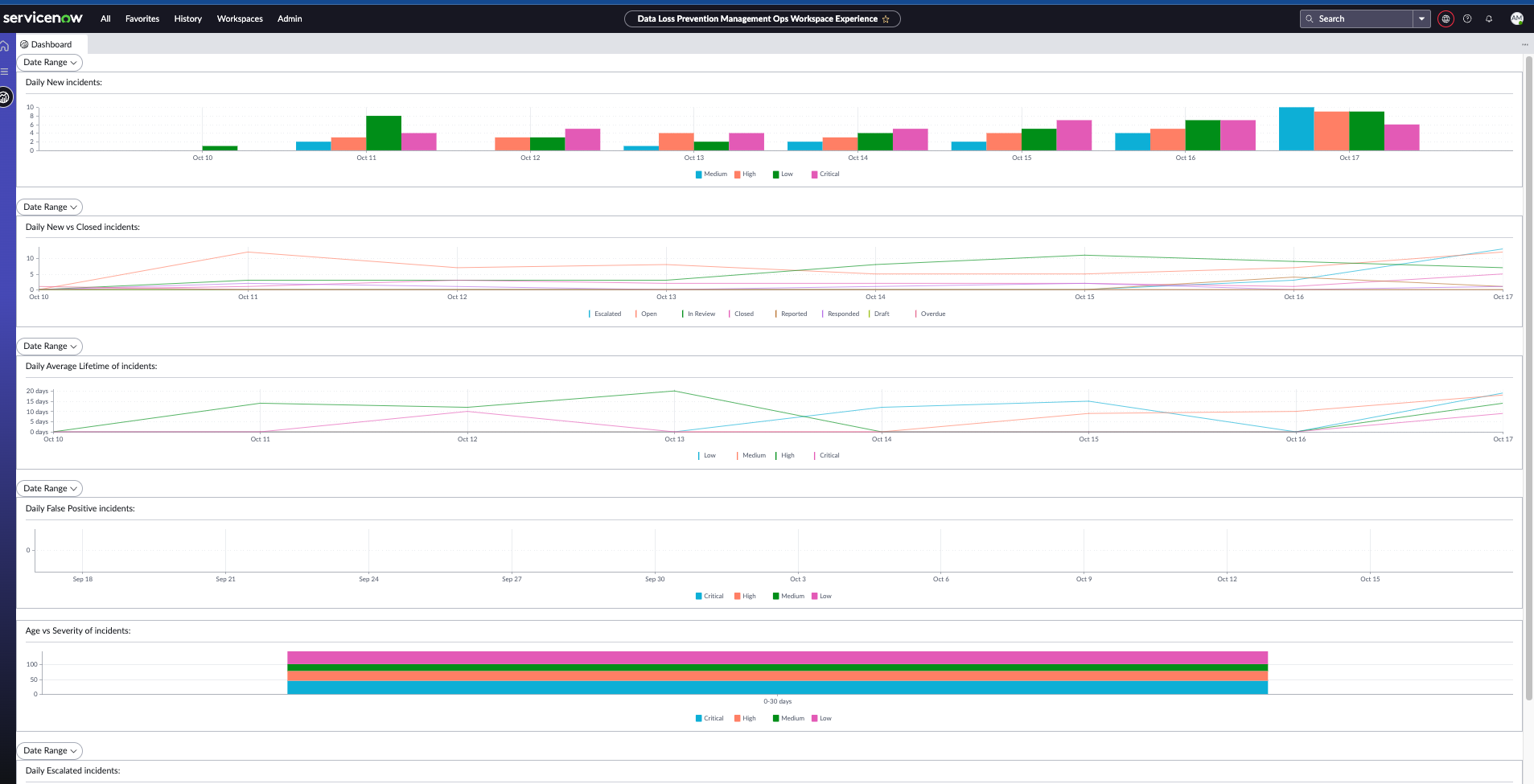Open Date Range for Daily New incidents
1534x784 pixels.
pyautogui.click(x=50, y=62)
